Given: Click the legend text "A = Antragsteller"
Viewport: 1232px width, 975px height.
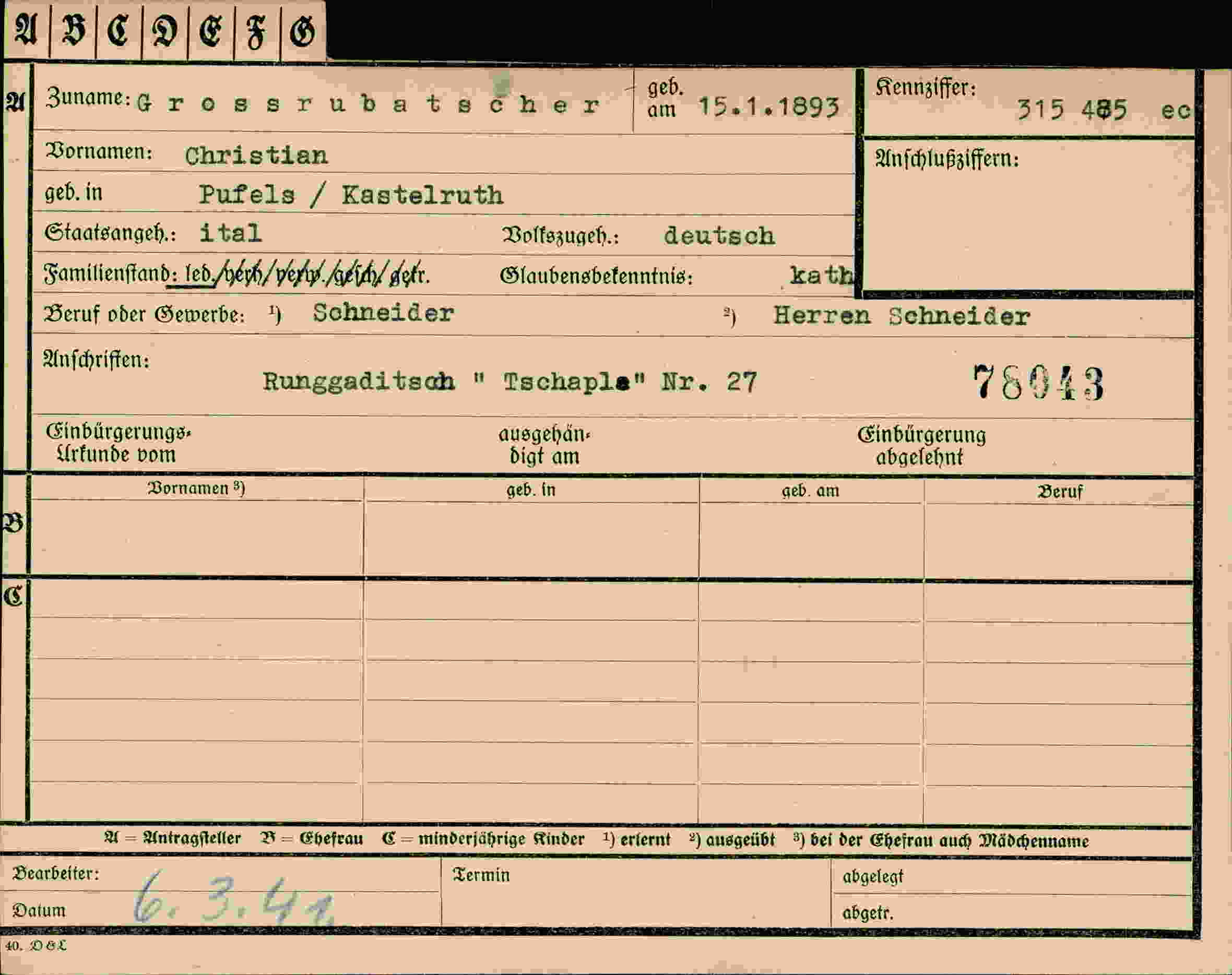Looking at the screenshot, I should pos(173,839).
